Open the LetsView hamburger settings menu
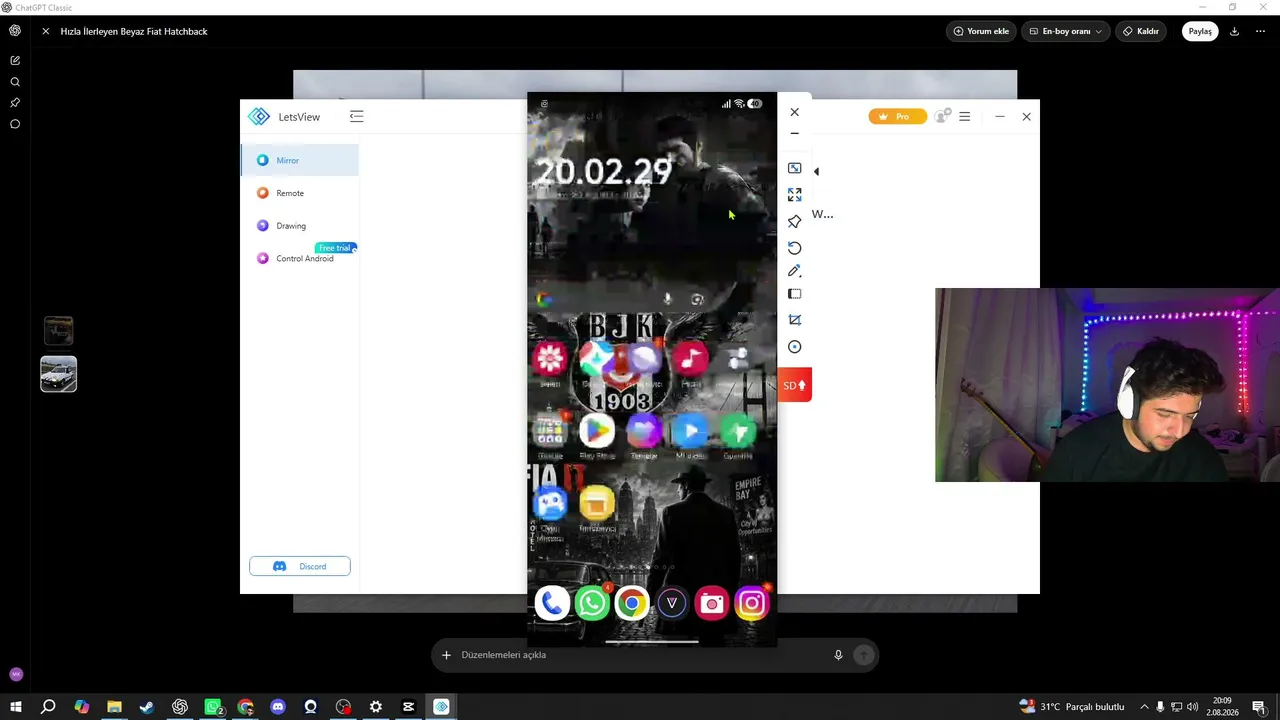Image resolution: width=1280 pixels, height=720 pixels. click(964, 117)
